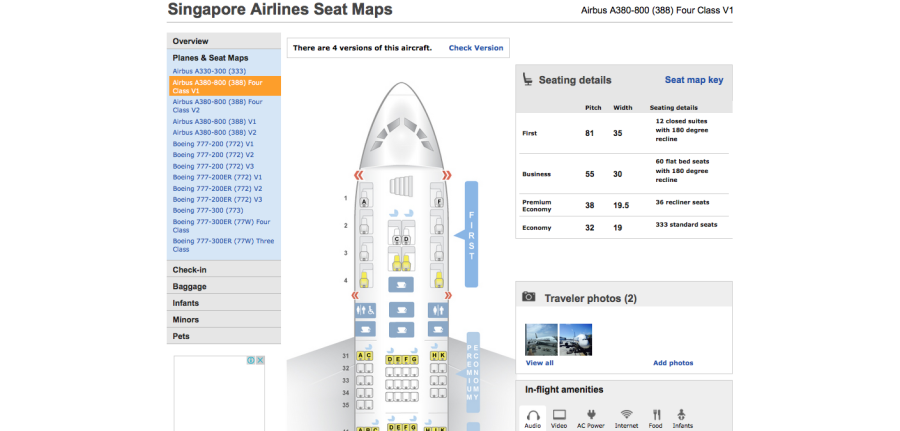Open the Overview sidebar tab
The image size is (900, 431).
(x=190, y=41)
